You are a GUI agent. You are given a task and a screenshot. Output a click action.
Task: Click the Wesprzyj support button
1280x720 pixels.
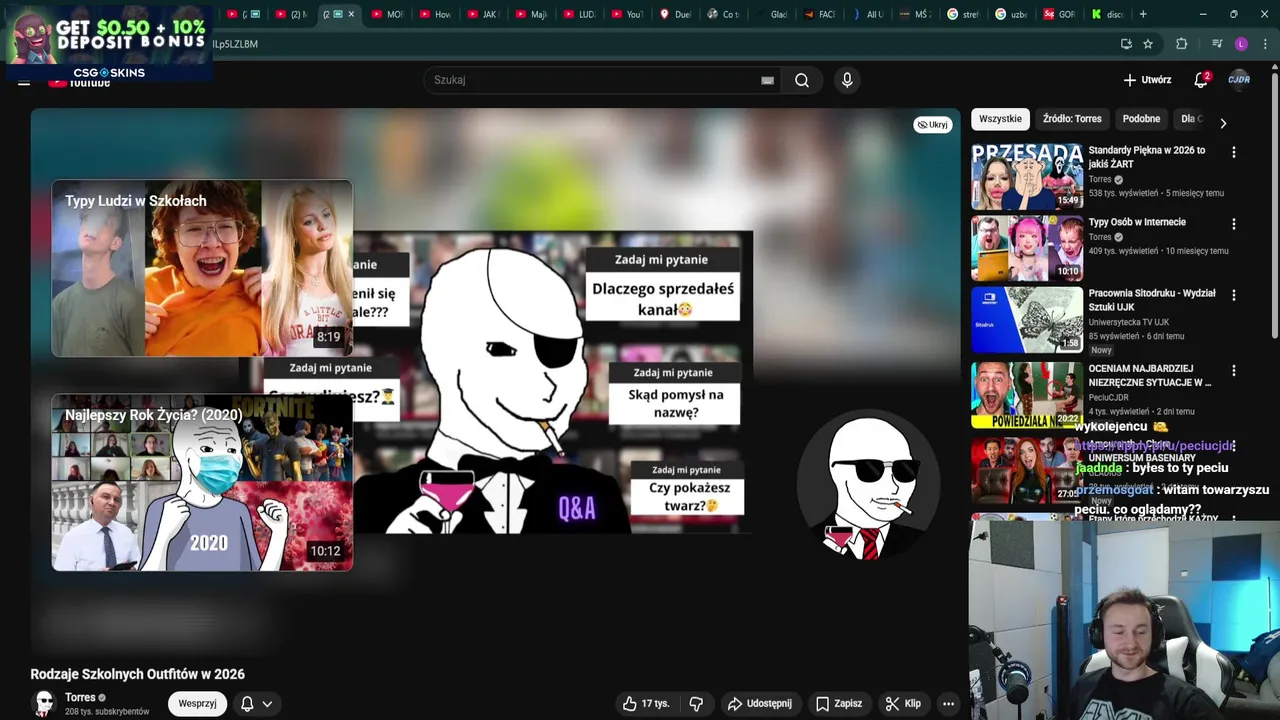197,704
